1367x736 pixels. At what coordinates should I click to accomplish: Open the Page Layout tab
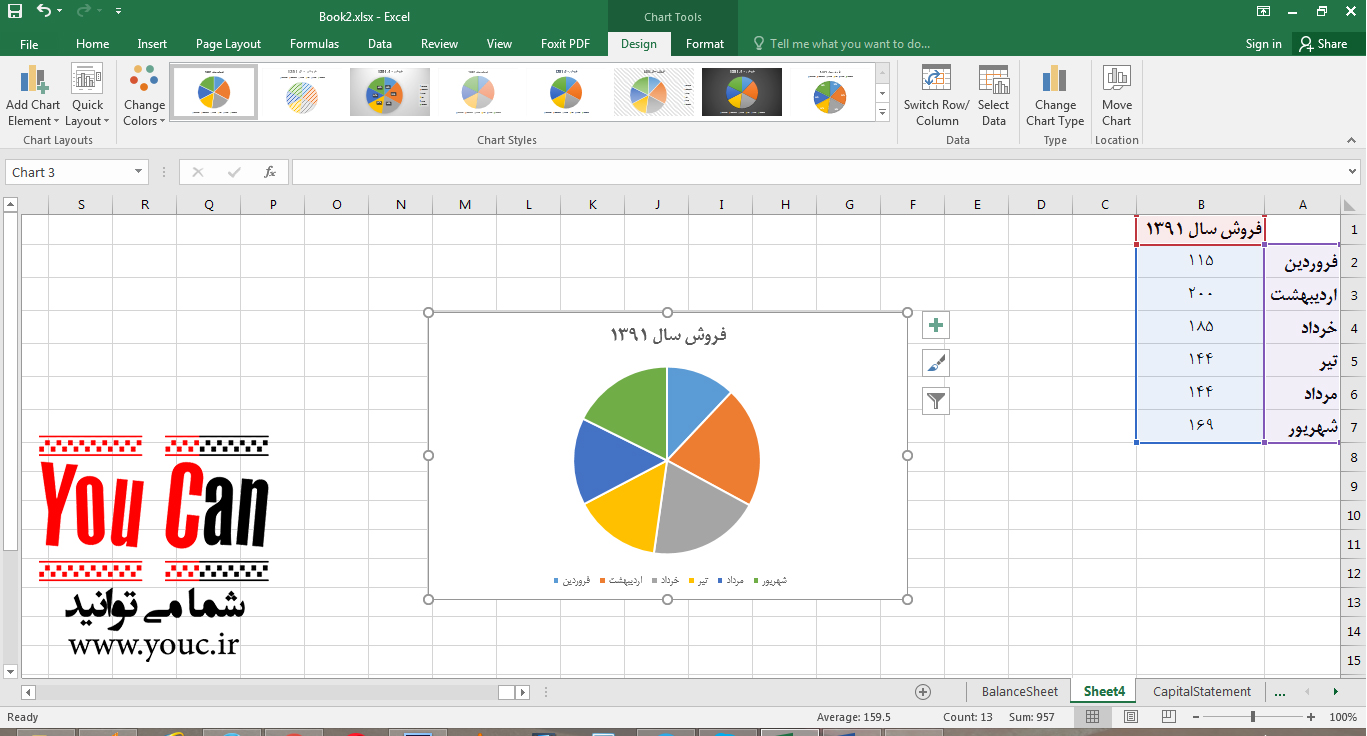pyautogui.click(x=228, y=44)
